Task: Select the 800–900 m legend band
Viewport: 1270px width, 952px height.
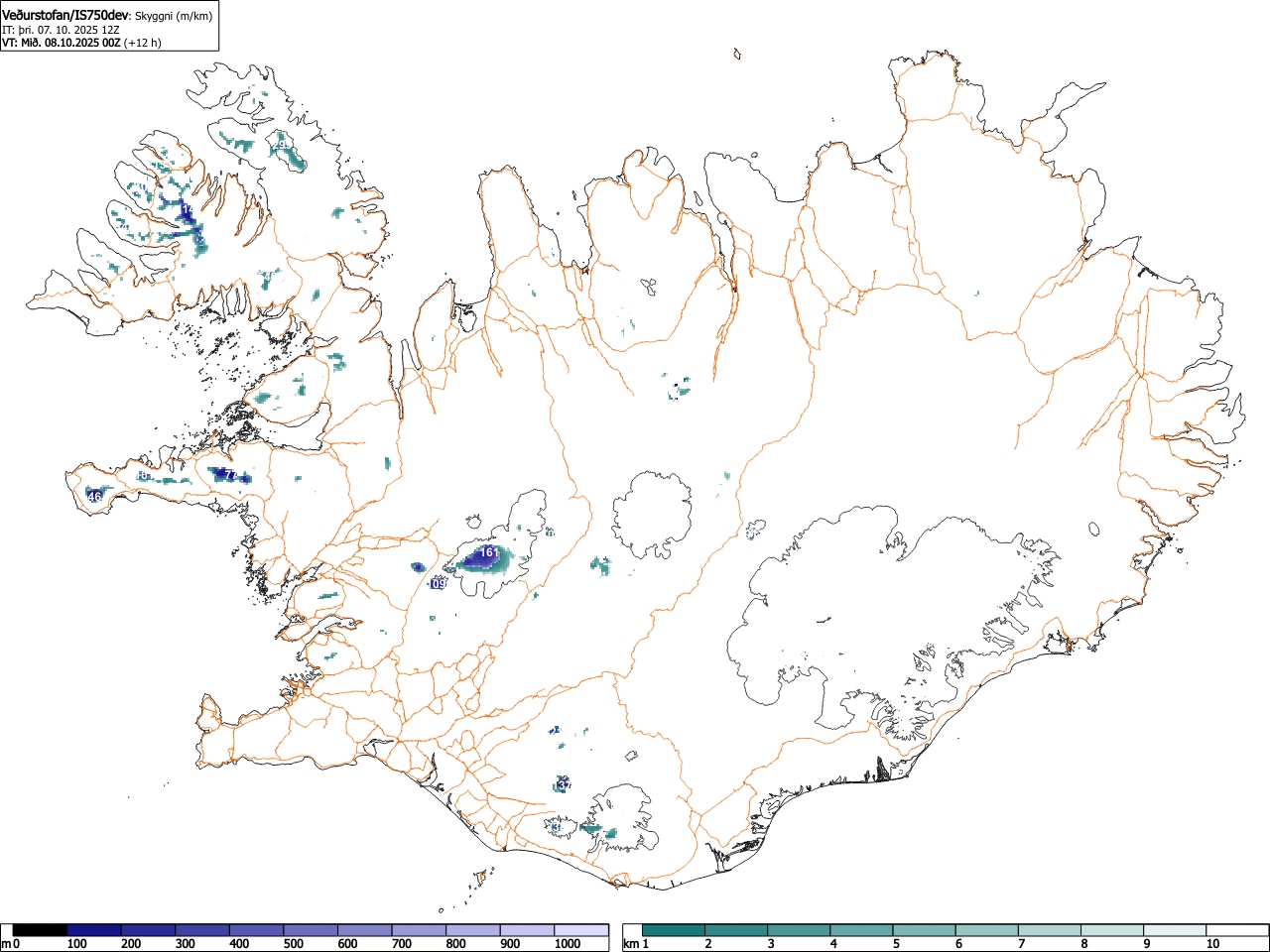Action: [473, 930]
